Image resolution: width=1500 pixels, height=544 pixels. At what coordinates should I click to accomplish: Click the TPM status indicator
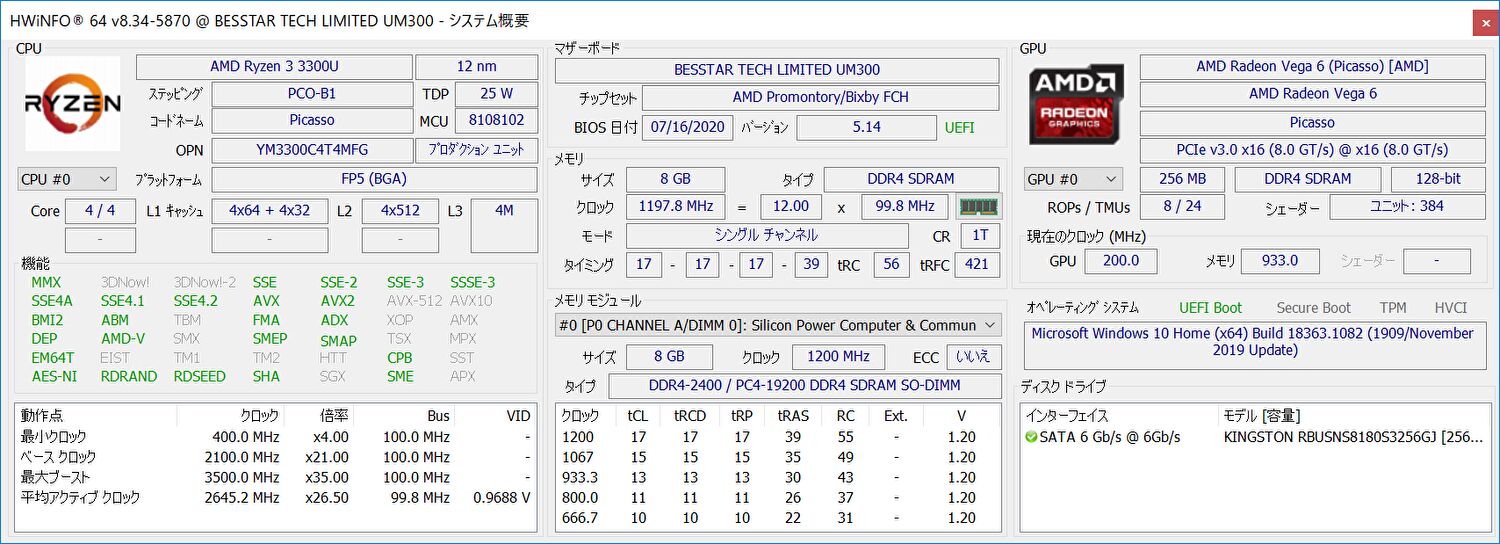pyautogui.click(x=1392, y=308)
